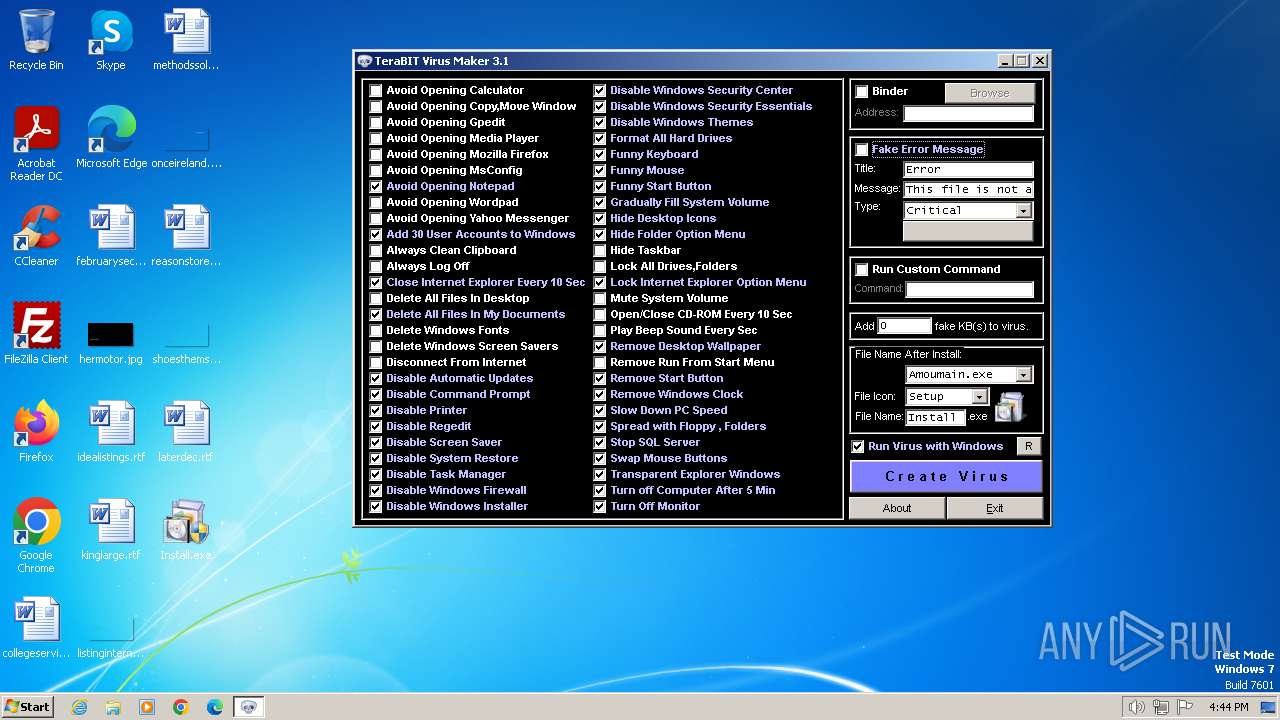The image size is (1280, 720).
Task: Toggle the Delete Windows Fonts checkbox
Action: [376, 330]
